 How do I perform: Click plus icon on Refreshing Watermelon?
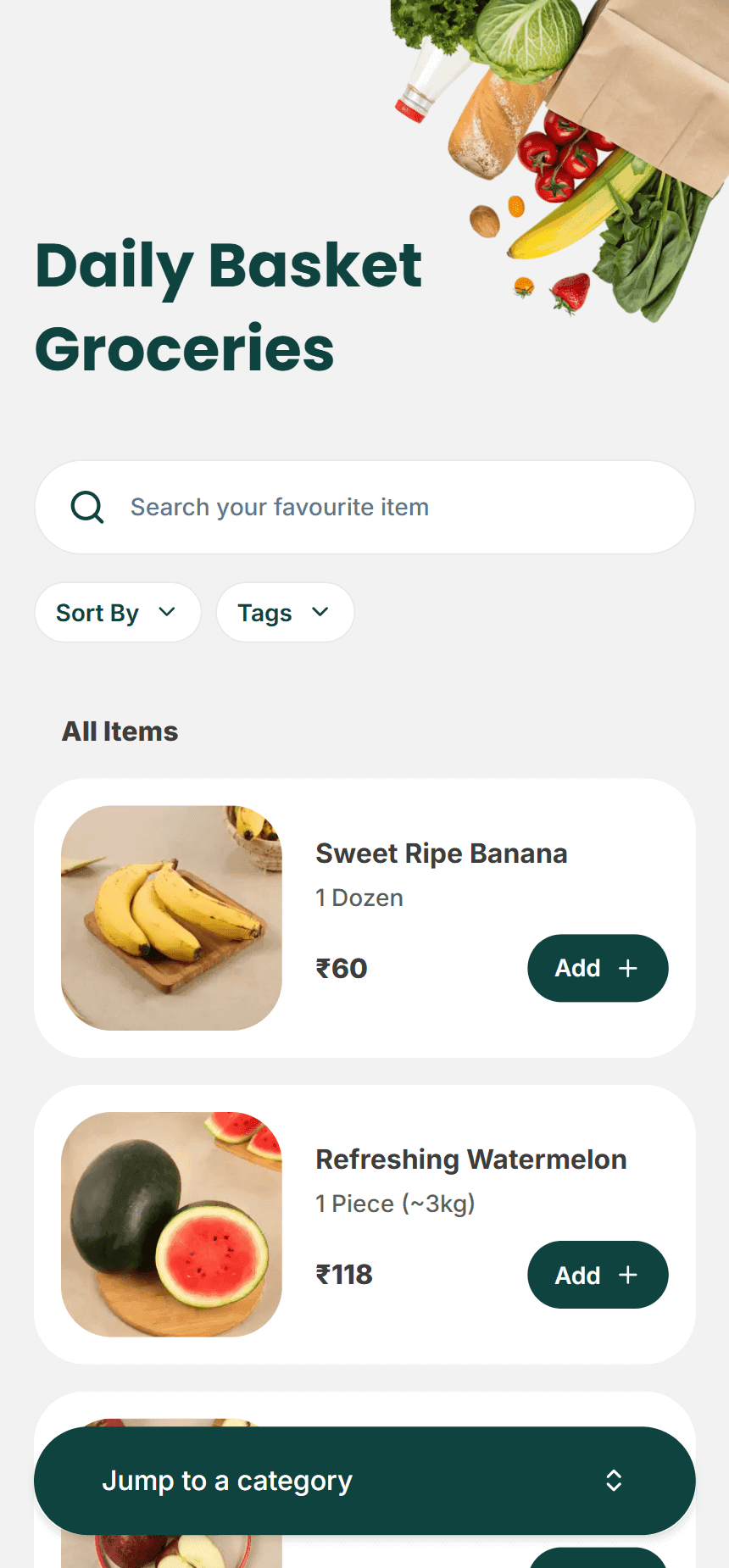tap(628, 1275)
